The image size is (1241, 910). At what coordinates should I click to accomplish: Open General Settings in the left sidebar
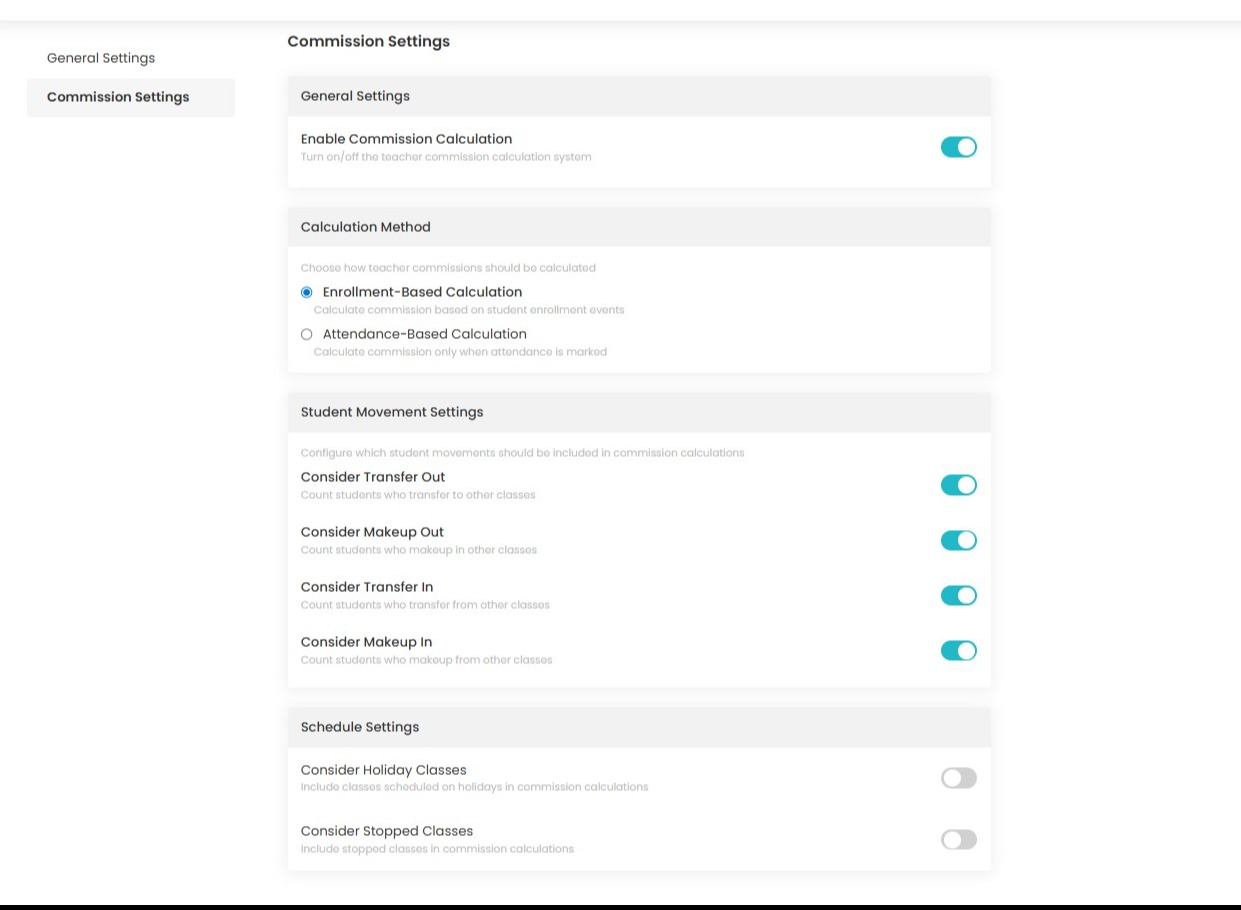click(x=101, y=58)
